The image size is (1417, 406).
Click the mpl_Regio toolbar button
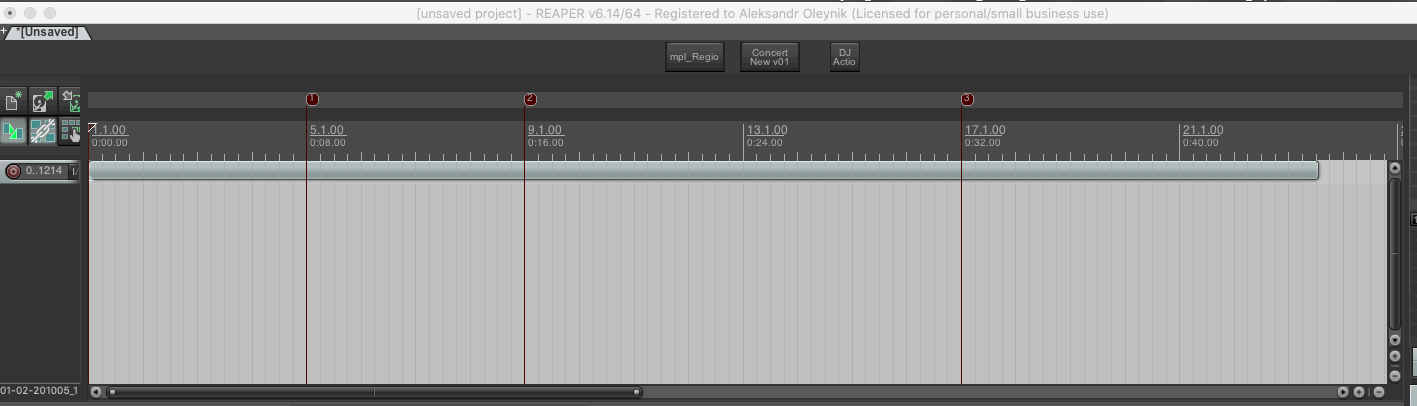694,57
